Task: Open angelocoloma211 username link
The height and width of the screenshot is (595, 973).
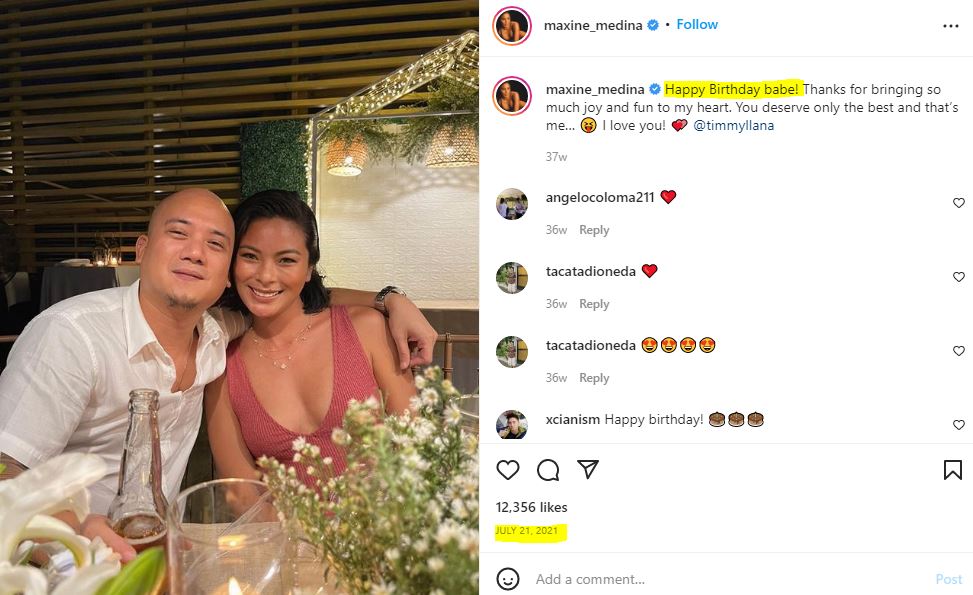Action: click(599, 197)
